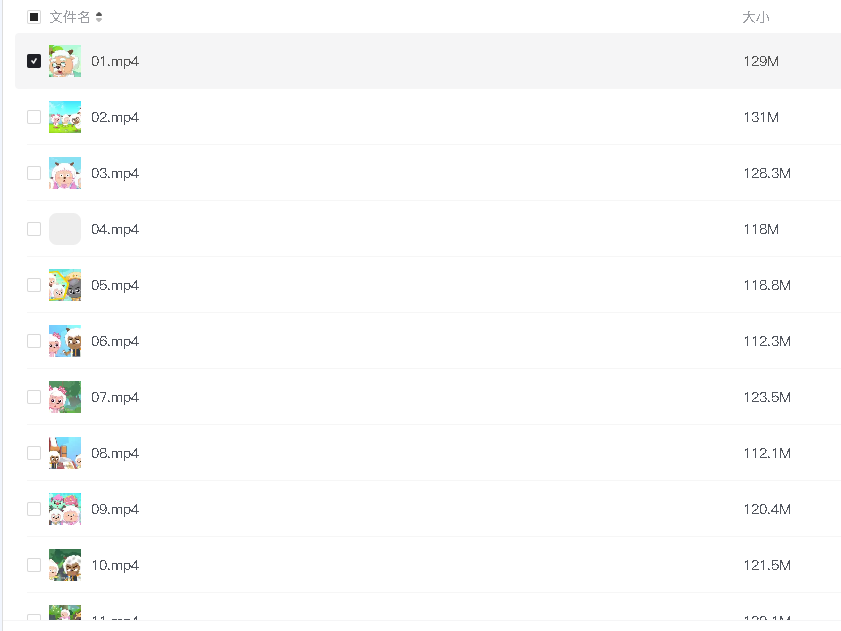
Task: Click the 05.mp4 video thumbnail icon
Action: (x=65, y=285)
